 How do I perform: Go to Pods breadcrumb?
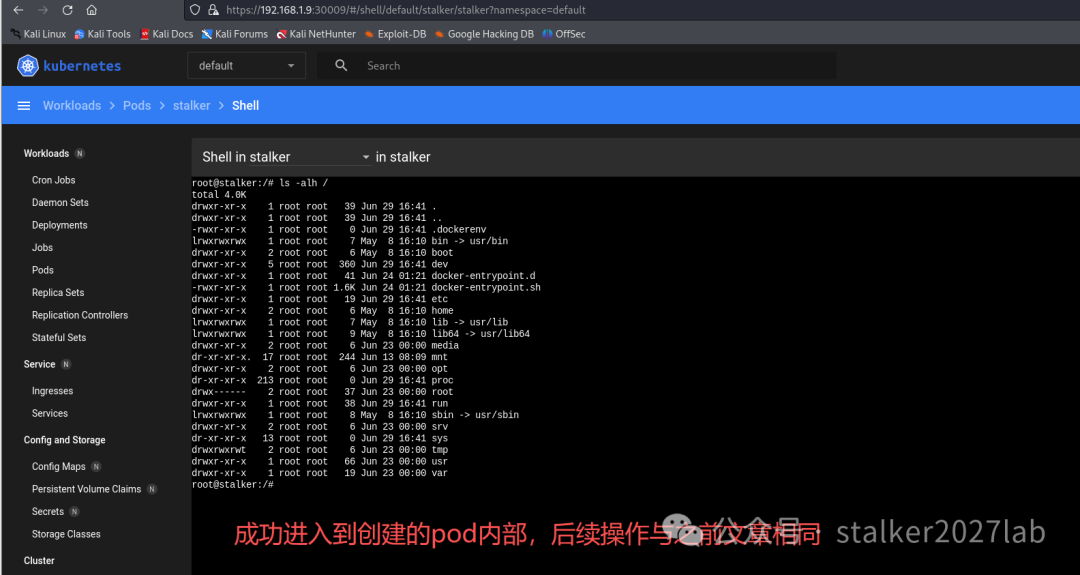point(136,105)
